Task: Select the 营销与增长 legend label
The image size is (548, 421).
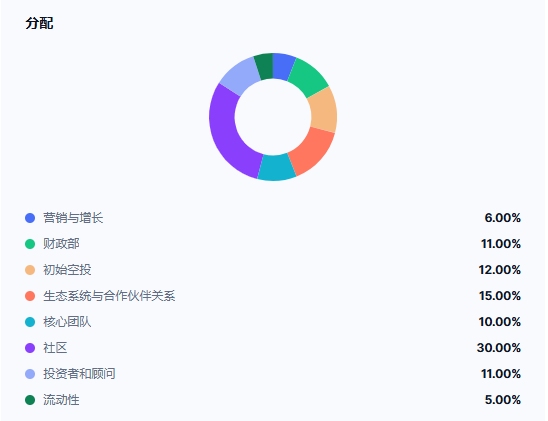Action: click(x=73, y=218)
